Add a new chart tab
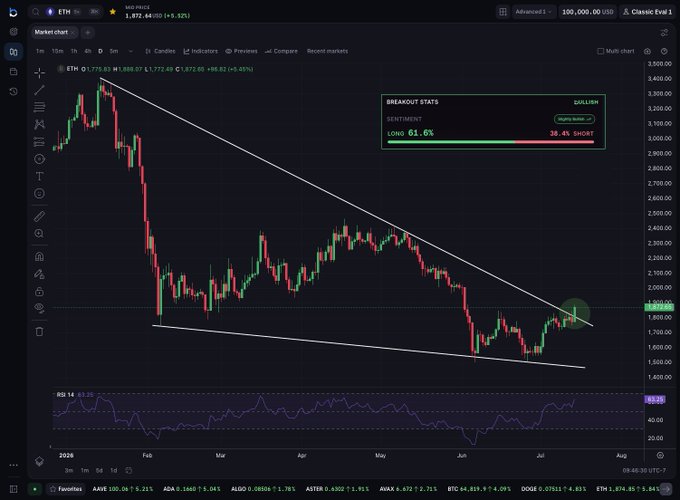680x500 pixels. (88, 33)
